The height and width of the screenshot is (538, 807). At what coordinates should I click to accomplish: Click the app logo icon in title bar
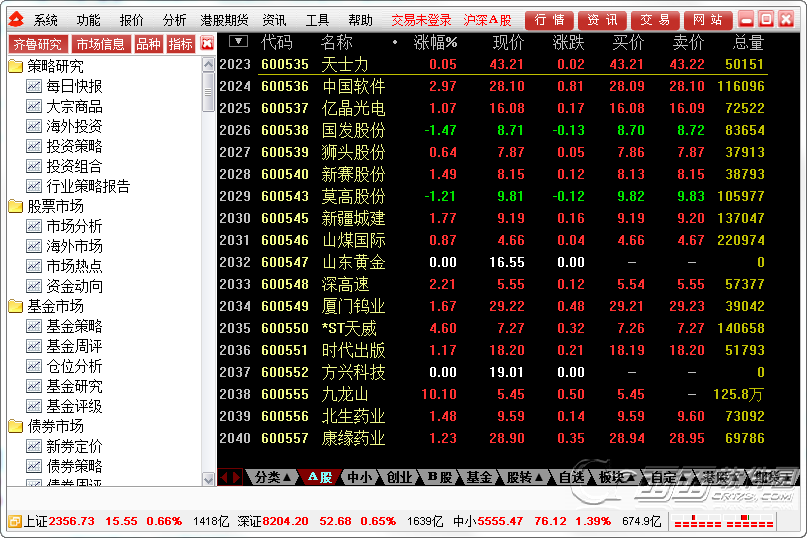pyautogui.click(x=14, y=20)
